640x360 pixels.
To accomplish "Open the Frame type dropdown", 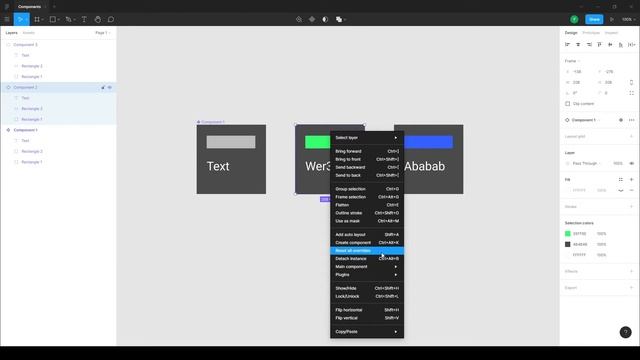I will pos(572,61).
